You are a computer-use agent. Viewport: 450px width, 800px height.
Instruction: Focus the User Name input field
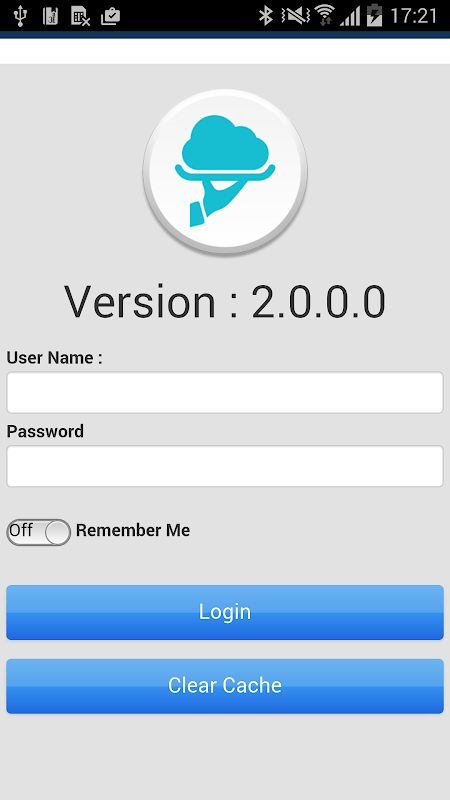[225, 392]
